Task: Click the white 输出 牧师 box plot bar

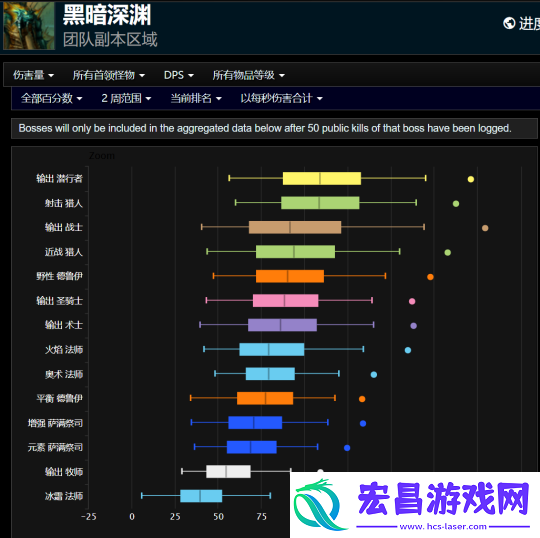Action: point(228,472)
